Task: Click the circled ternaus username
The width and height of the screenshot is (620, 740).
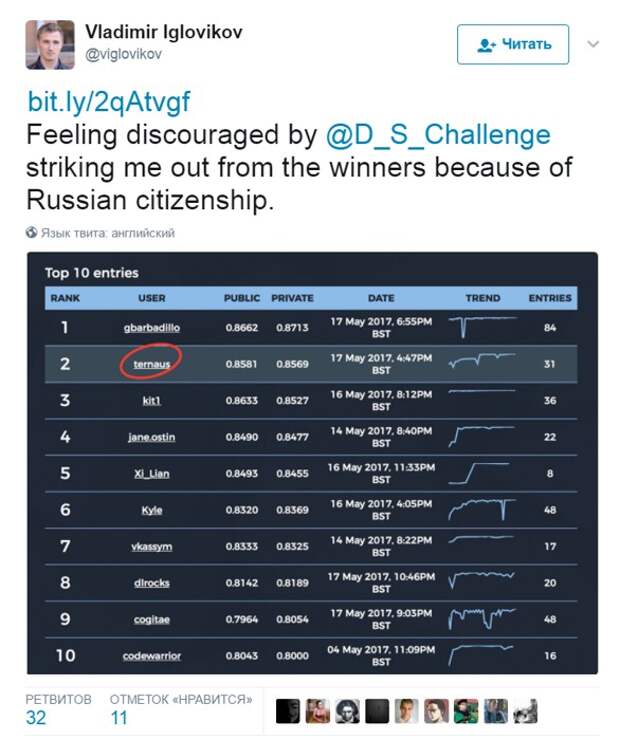Action: coord(151,364)
